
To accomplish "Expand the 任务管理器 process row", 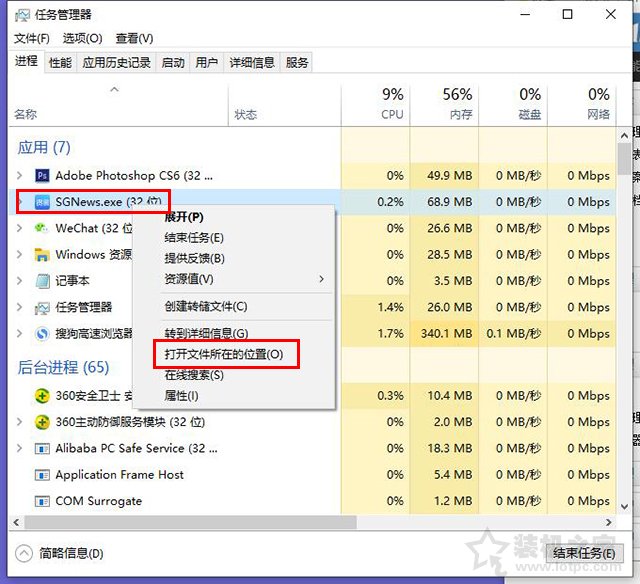I will coord(19,307).
